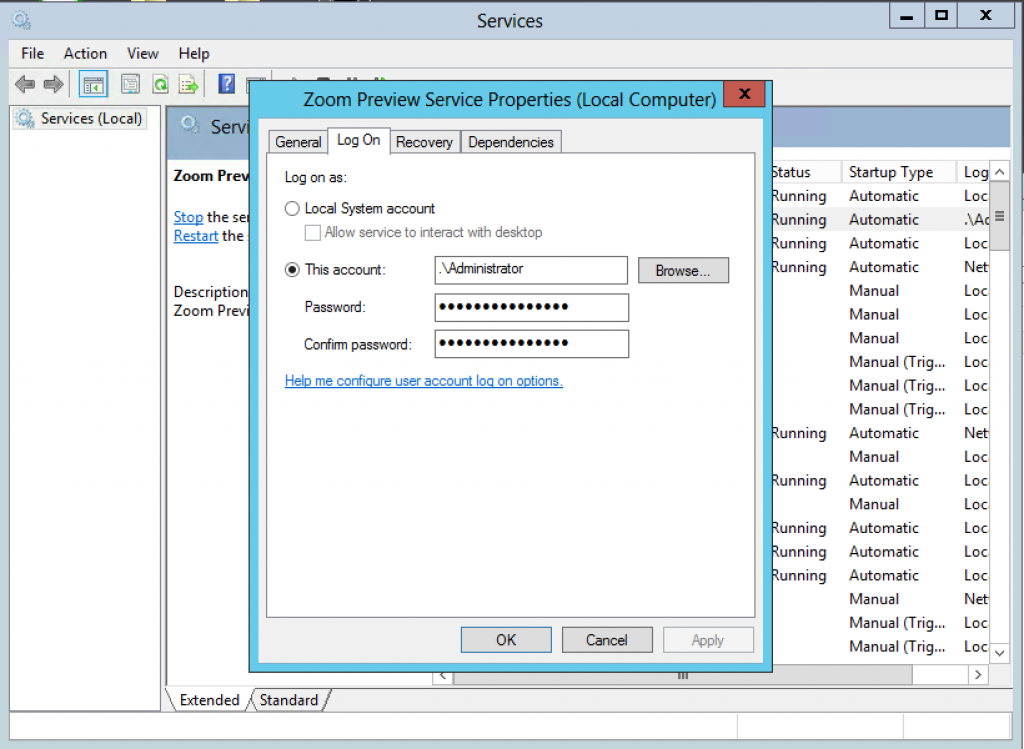Viewport: 1024px width, 749px height.
Task: Select the Local System account option
Action: pyautogui.click(x=292, y=208)
